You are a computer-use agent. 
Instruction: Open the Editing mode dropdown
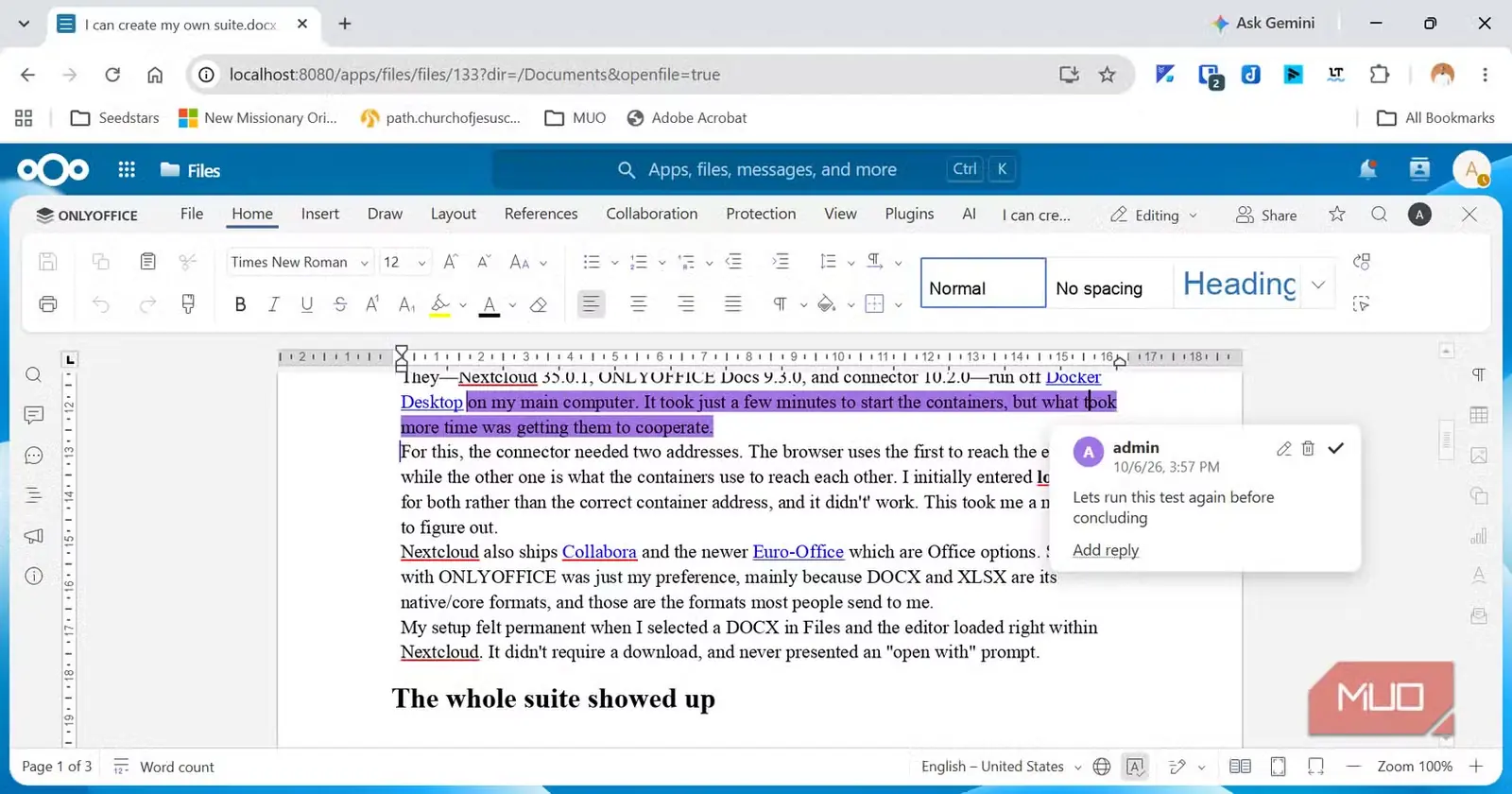tap(1154, 215)
